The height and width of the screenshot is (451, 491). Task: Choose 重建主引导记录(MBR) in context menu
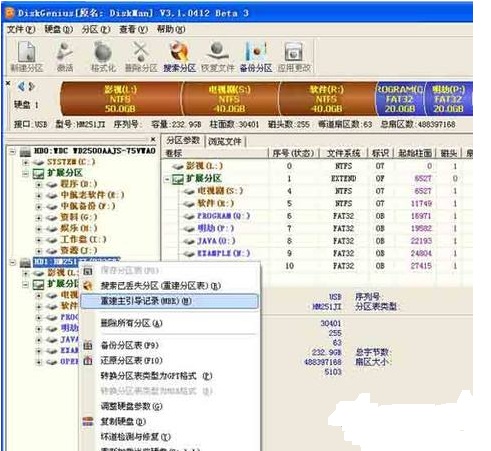[x=170, y=301]
